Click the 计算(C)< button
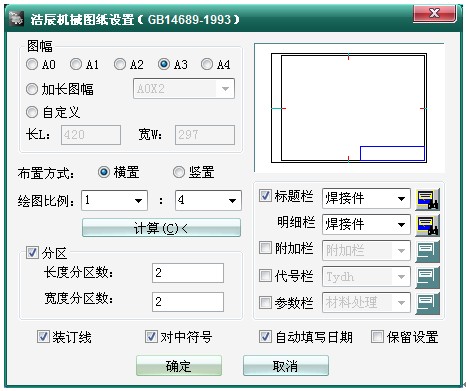The width and height of the screenshot is (466, 391). (161, 228)
